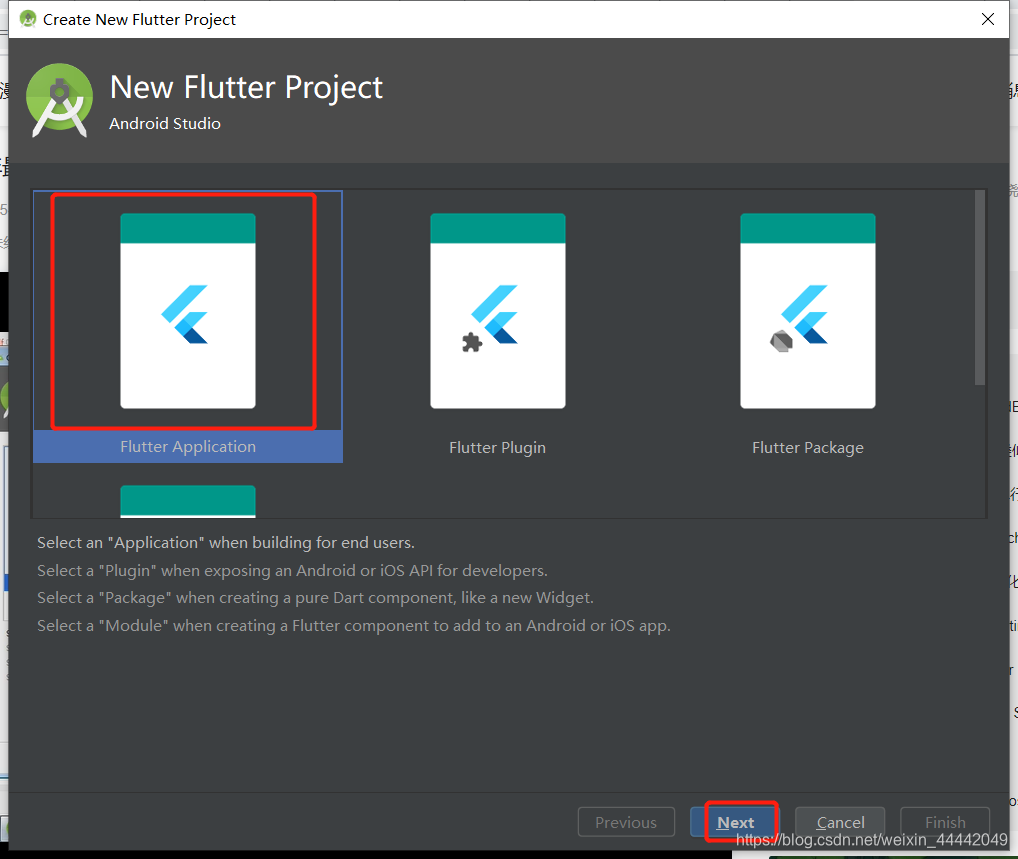Click the Android Studio subtitle text

[x=165, y=123]
